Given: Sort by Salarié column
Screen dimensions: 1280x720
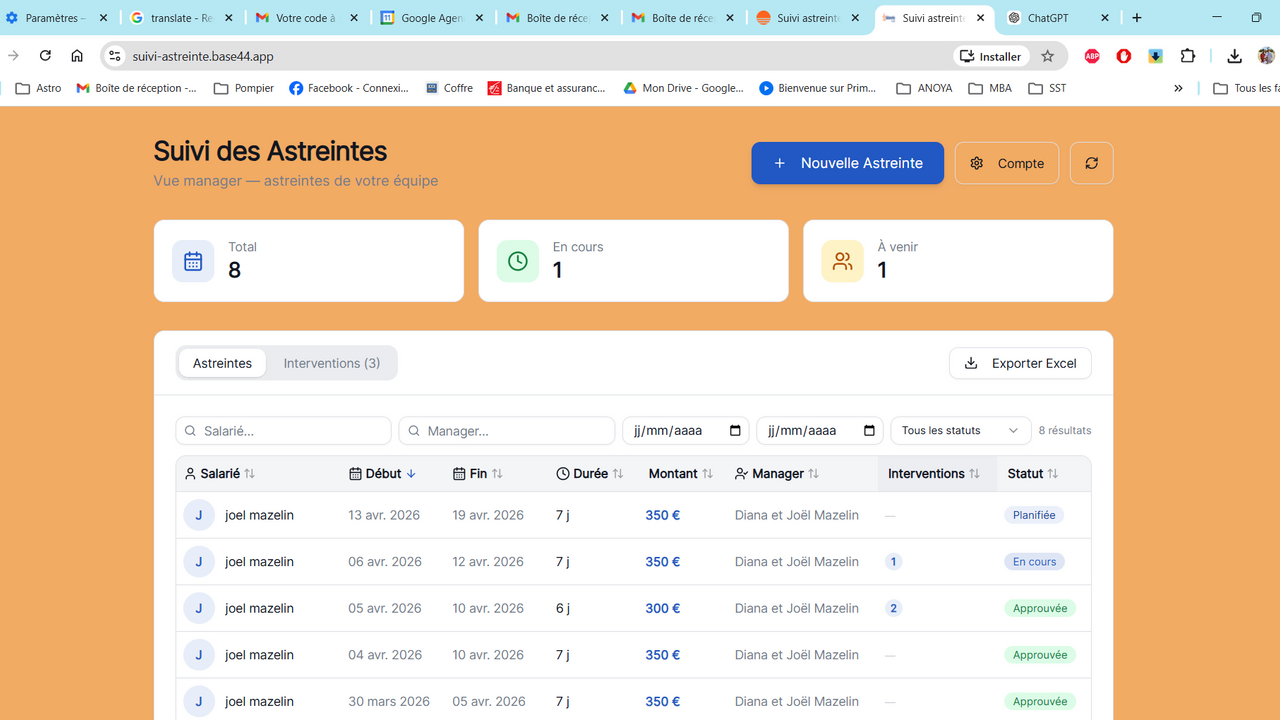Looking at the screenshot, I should pos(220,474).
